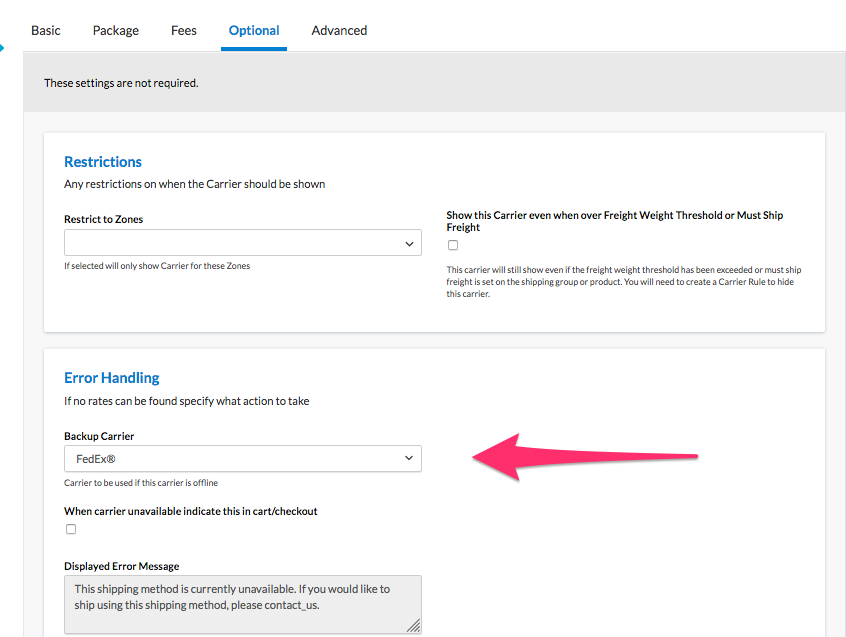
Task: Click the error message textarea resize handle
Action: pos(413,626)
